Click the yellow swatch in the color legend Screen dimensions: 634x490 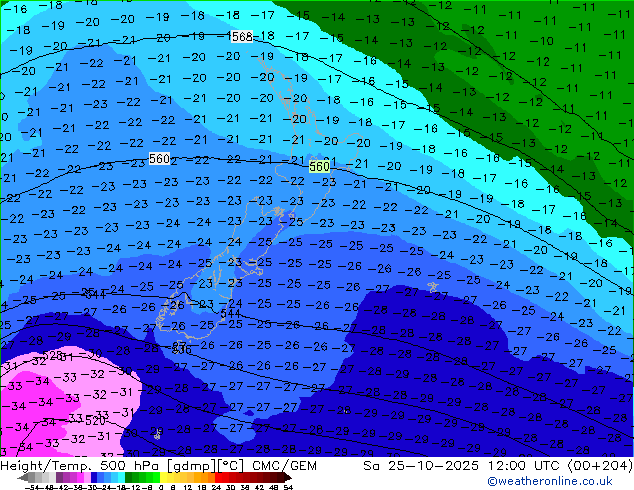(163, 477)
